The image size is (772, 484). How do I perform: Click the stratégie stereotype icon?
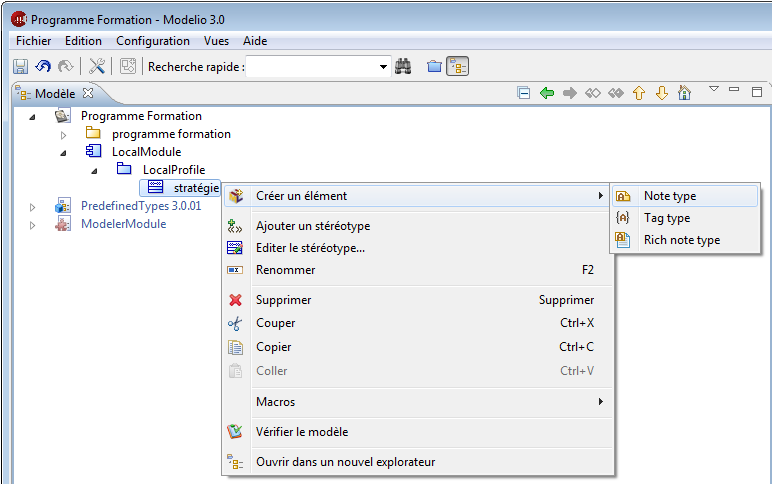tap(156, 187)
